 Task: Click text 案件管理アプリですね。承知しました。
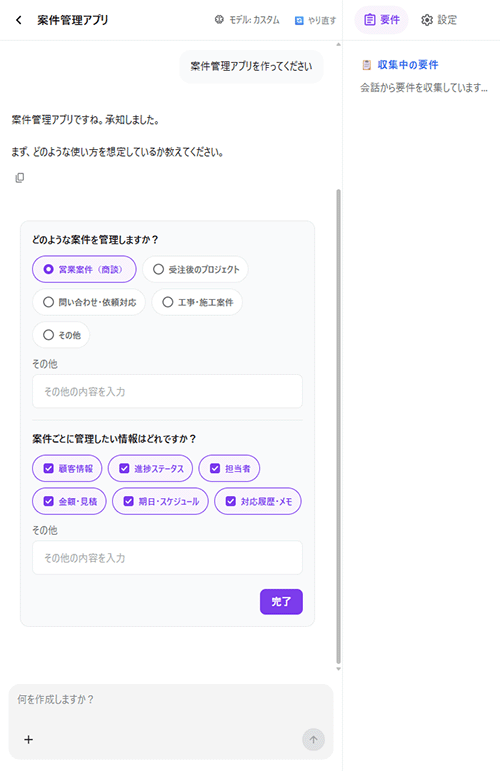click(x=86, y=119)
